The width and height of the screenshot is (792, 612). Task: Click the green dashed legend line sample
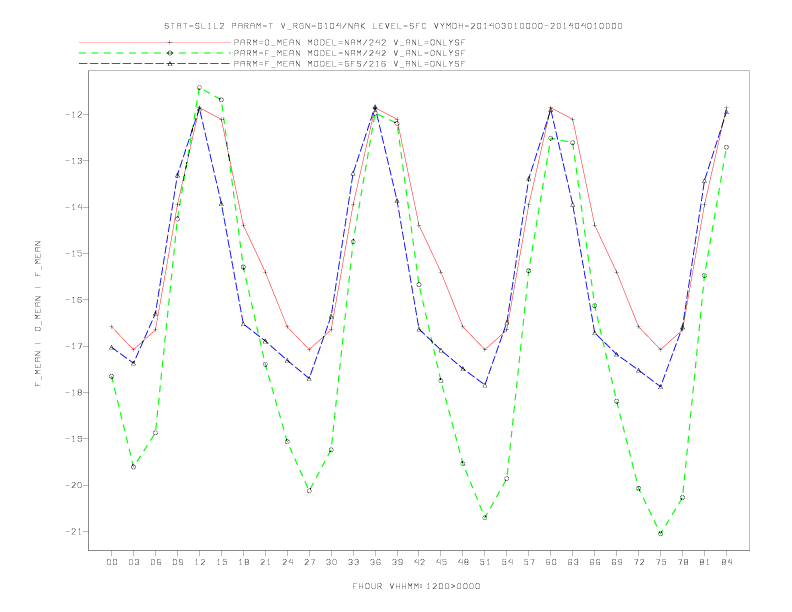pyautogui.click(x=155, y=53)
